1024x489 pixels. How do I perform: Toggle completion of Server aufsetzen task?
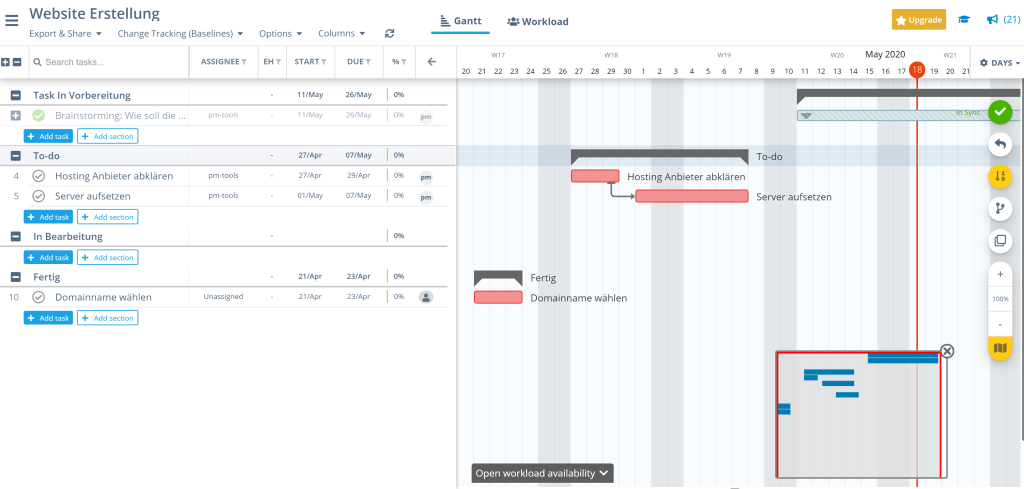click(x=39, y=196)
